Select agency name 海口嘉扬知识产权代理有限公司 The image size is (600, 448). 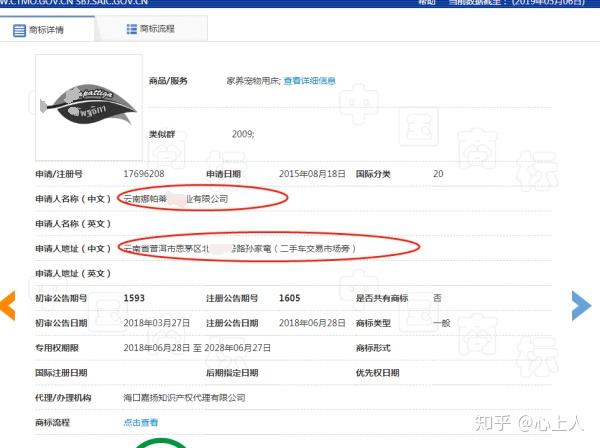coord(184,397)
